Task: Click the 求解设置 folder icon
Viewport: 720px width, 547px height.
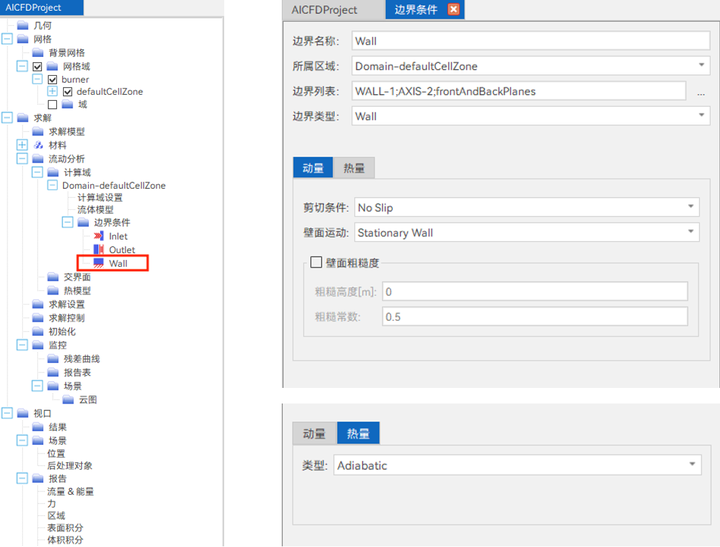Action: 38,304
